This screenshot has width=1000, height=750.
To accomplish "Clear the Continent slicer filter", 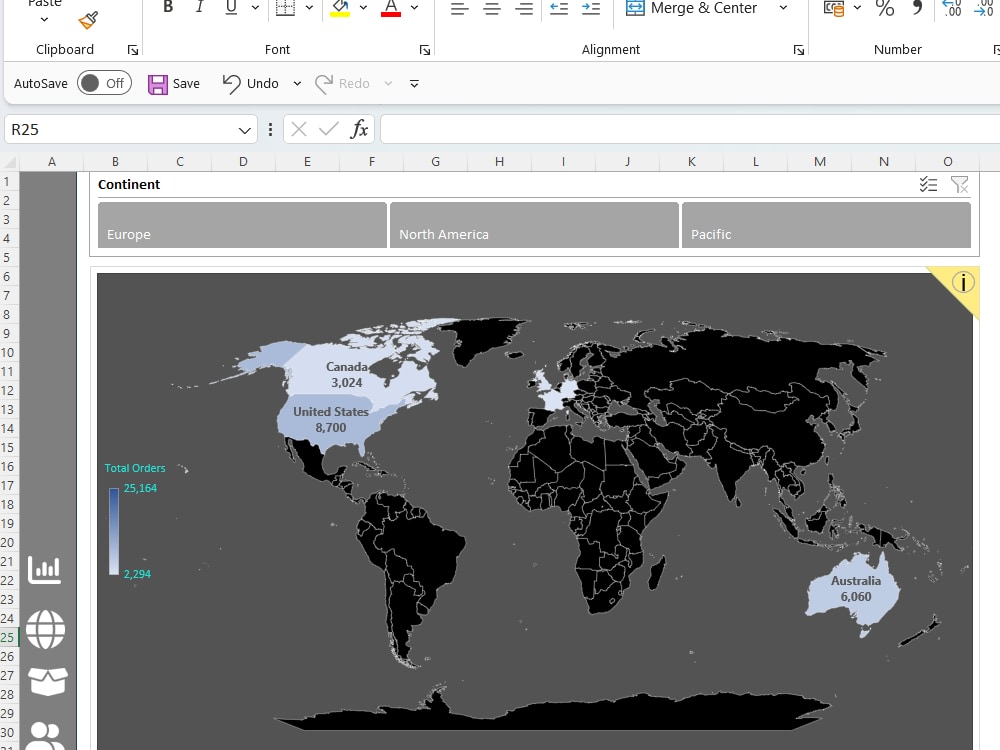I will (959, 184).
